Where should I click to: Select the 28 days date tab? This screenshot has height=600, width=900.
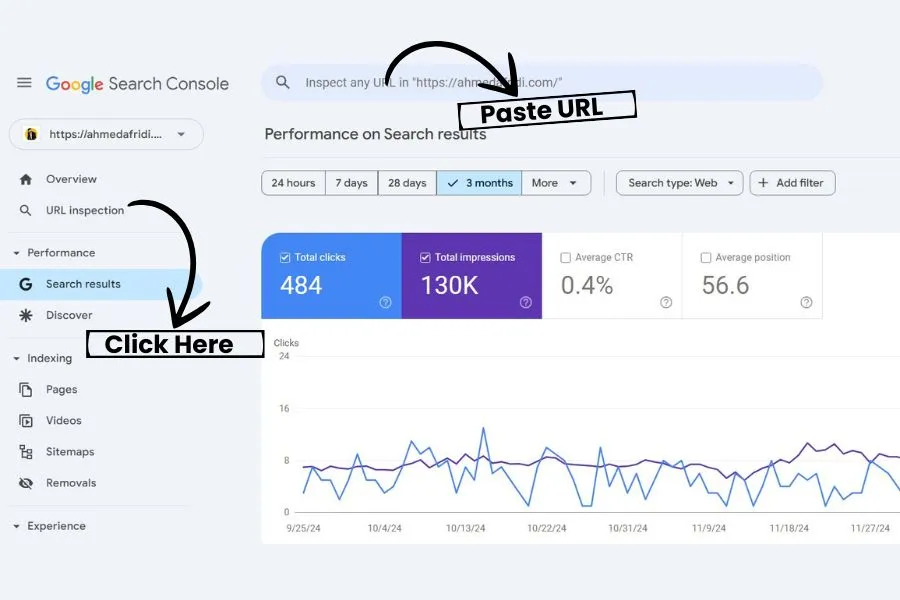[407, 183]
